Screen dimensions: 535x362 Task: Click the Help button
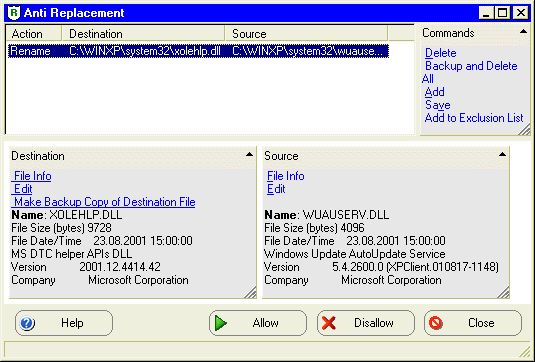(64, 323)
